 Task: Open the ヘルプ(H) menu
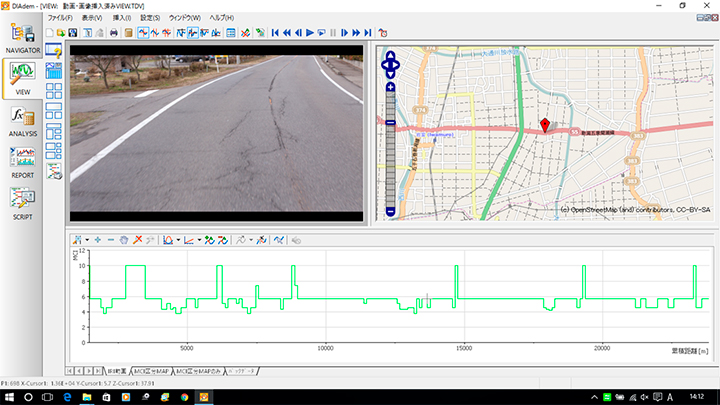[x=222, y=18]
